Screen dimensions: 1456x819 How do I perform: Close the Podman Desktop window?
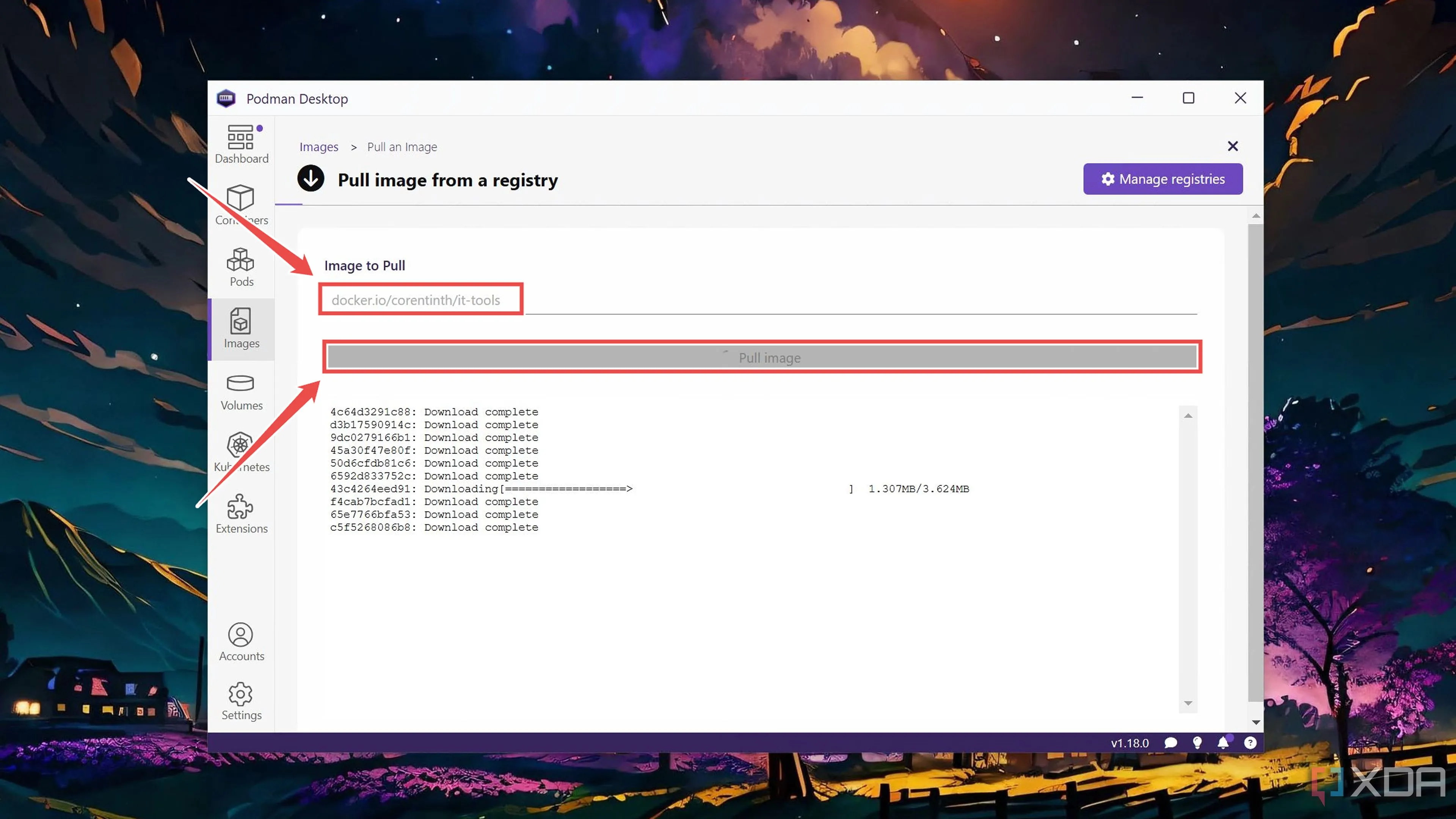(x=1240, y=98)
